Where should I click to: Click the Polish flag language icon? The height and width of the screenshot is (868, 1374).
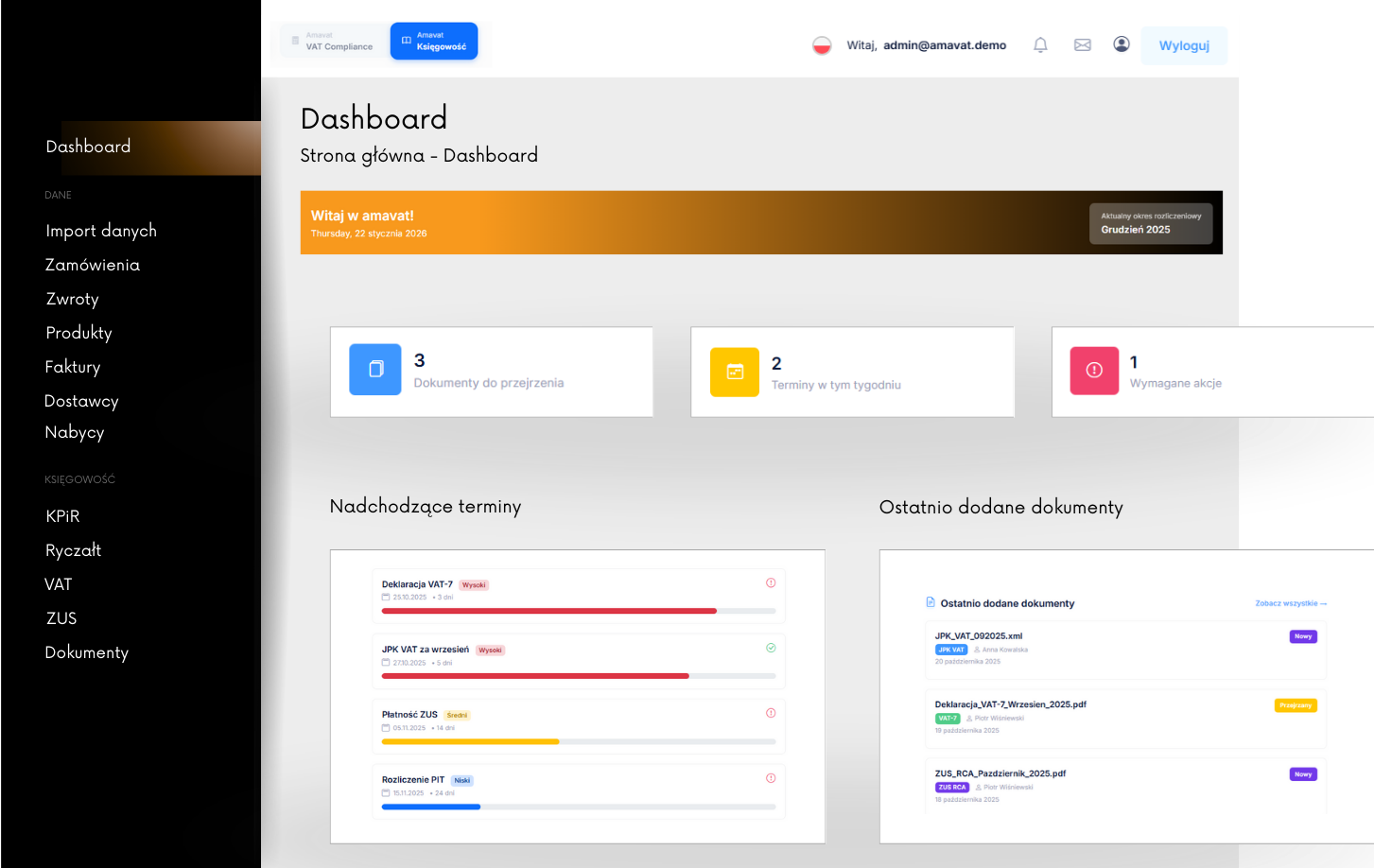822,45
